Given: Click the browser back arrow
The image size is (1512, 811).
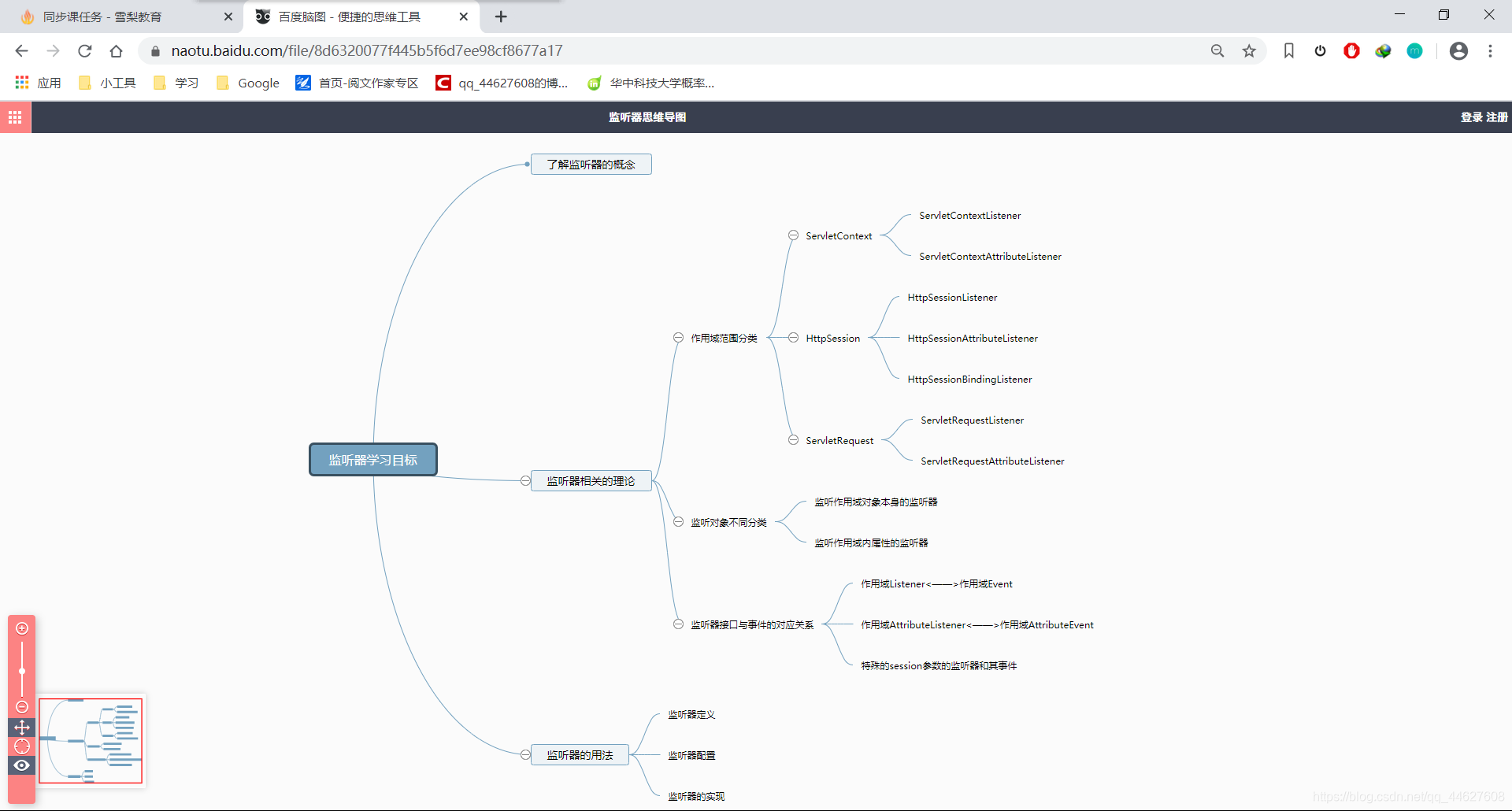Looking at the screenshot, I should [21, 51].
